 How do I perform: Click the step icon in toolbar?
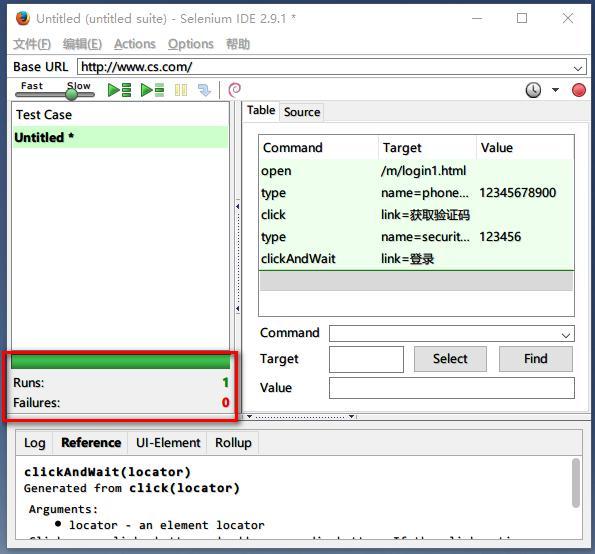point(205,90)
